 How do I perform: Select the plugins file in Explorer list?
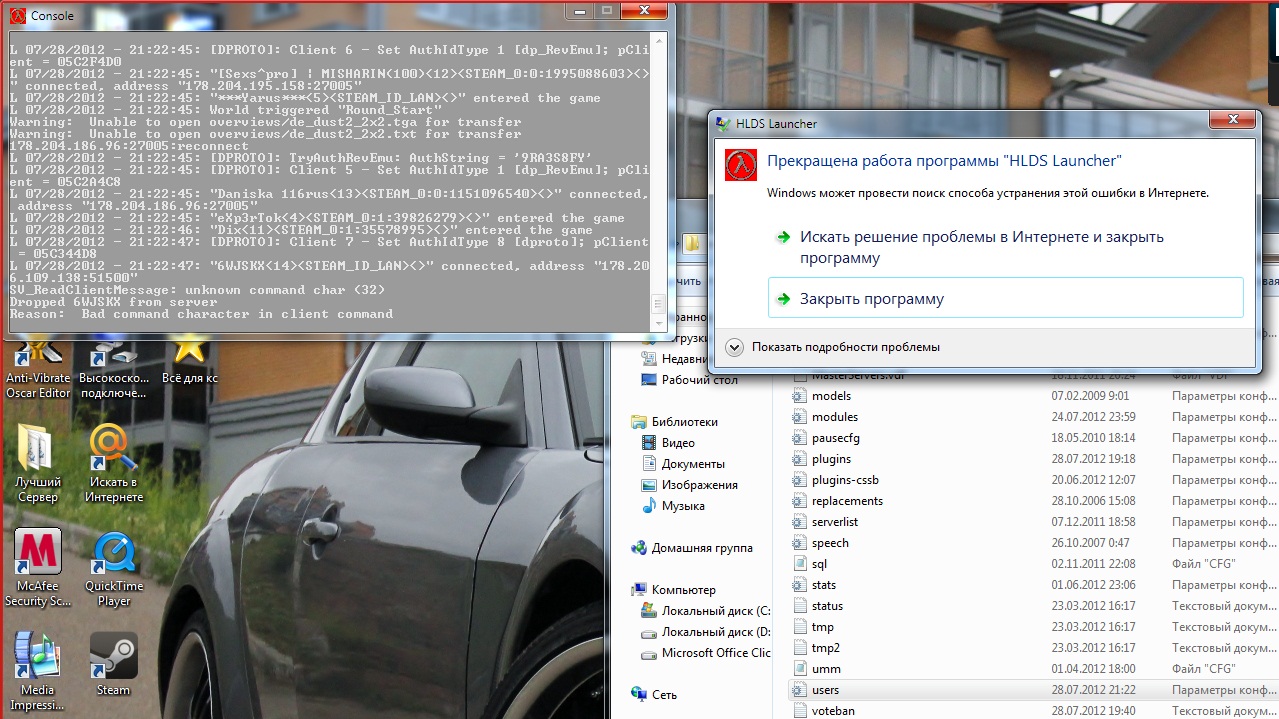831,459
